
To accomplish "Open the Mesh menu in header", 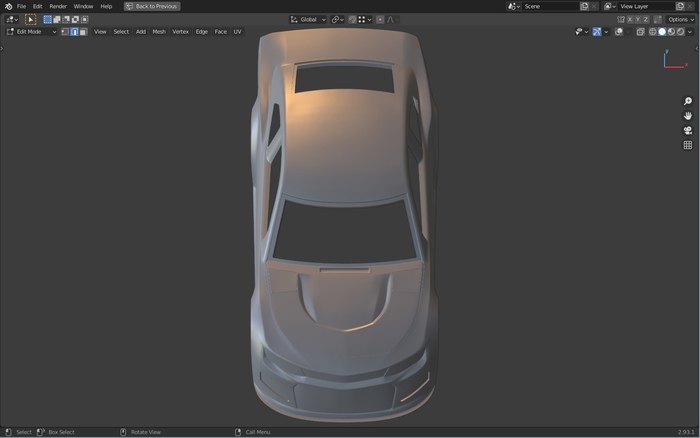I will click(159, 32).
